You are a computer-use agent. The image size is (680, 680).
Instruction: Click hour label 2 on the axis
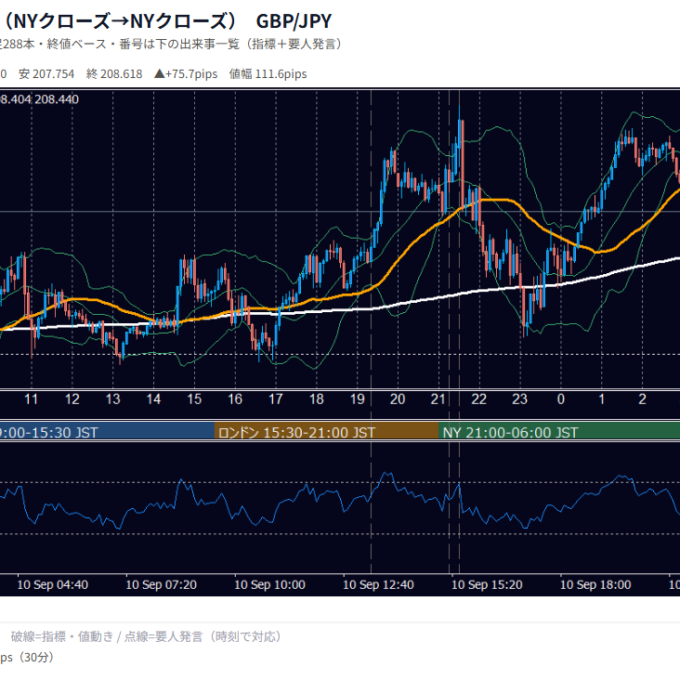pos(642,399)
